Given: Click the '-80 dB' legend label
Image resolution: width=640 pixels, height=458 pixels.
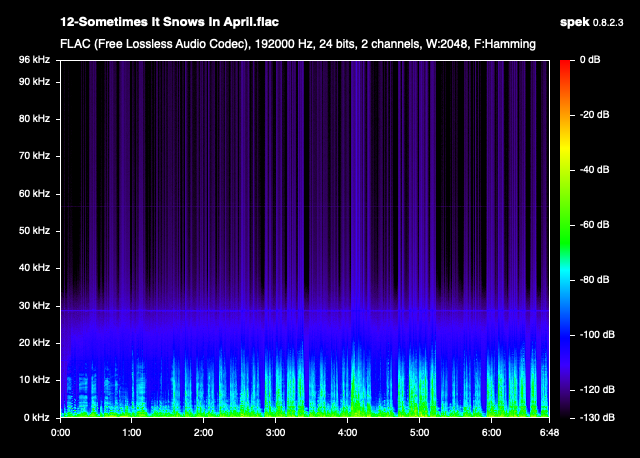Looking at the screenshot, I should click(595, 280).
